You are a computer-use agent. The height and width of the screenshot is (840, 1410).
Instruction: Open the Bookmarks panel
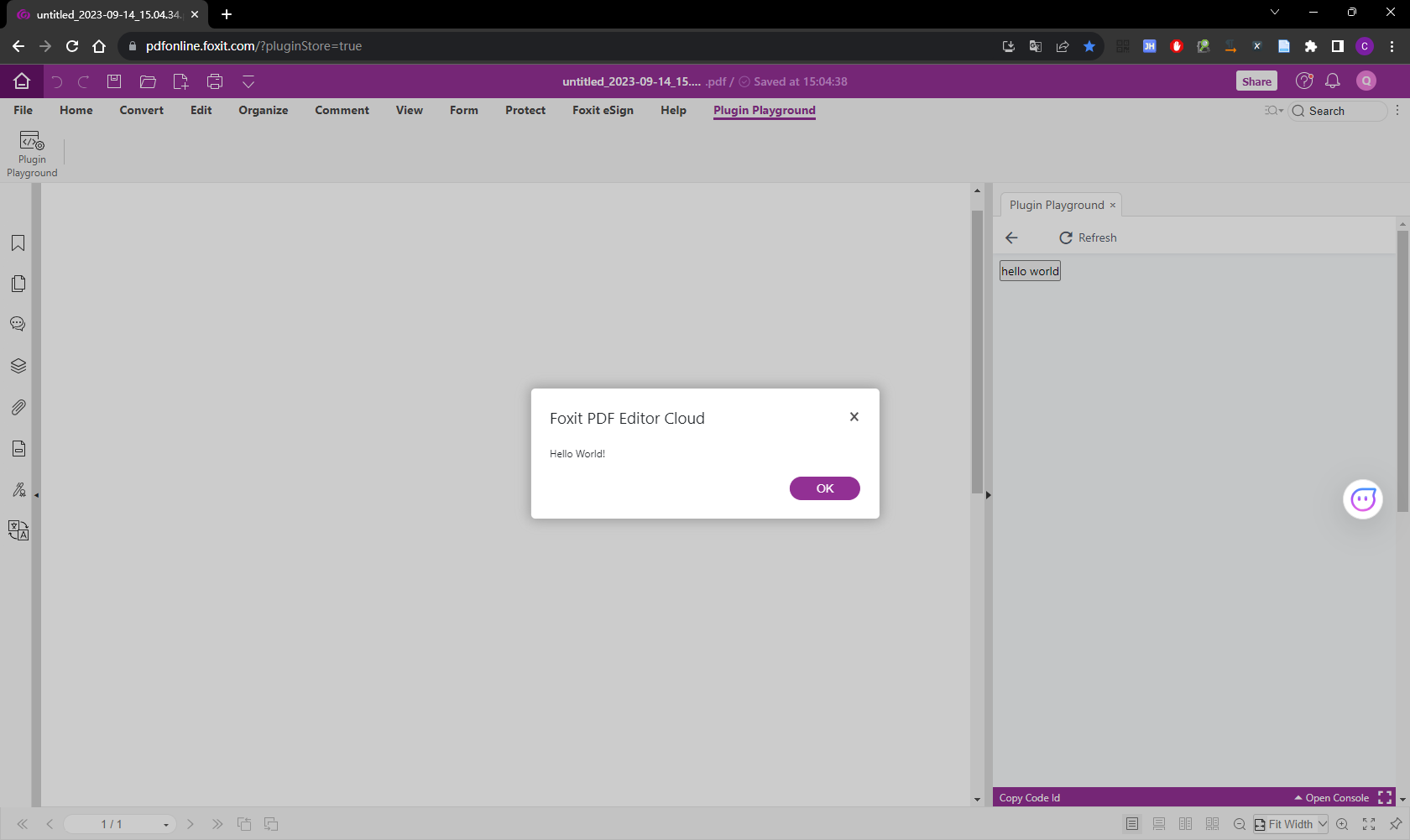[x=18, y=243]
